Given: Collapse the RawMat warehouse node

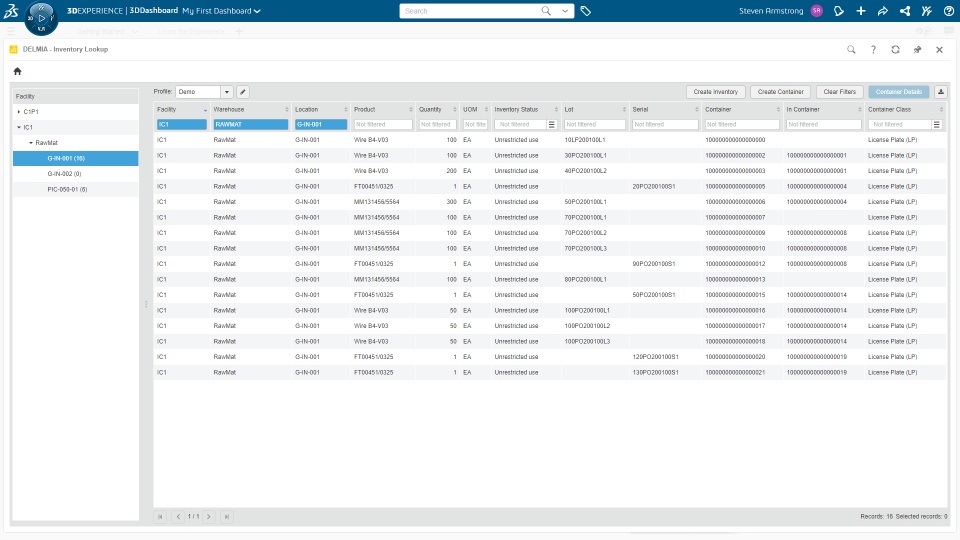Looking at the screenshot, I should tap(31, 143).
